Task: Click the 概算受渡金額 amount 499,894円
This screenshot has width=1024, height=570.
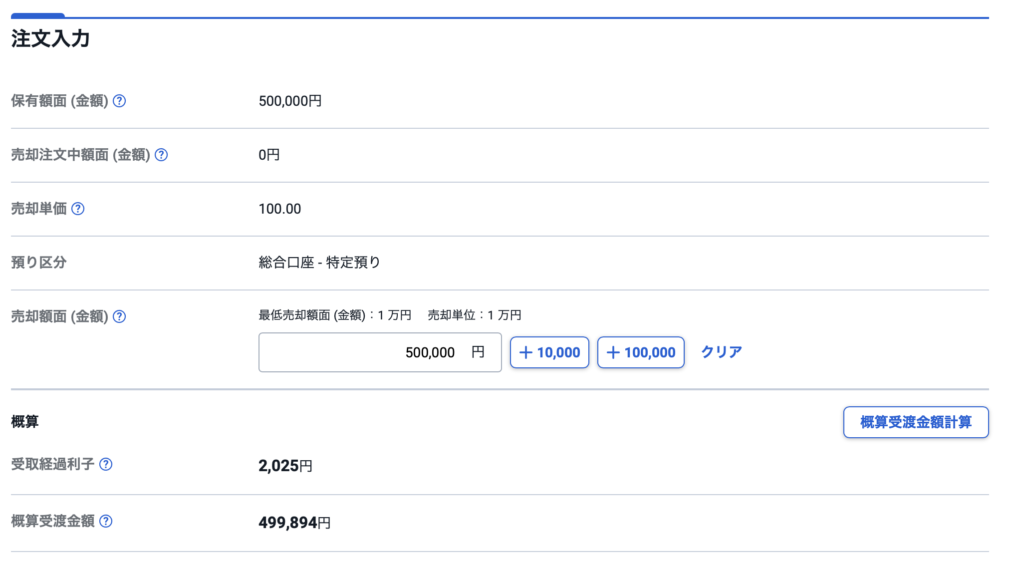Action: [x=294, y=522]
